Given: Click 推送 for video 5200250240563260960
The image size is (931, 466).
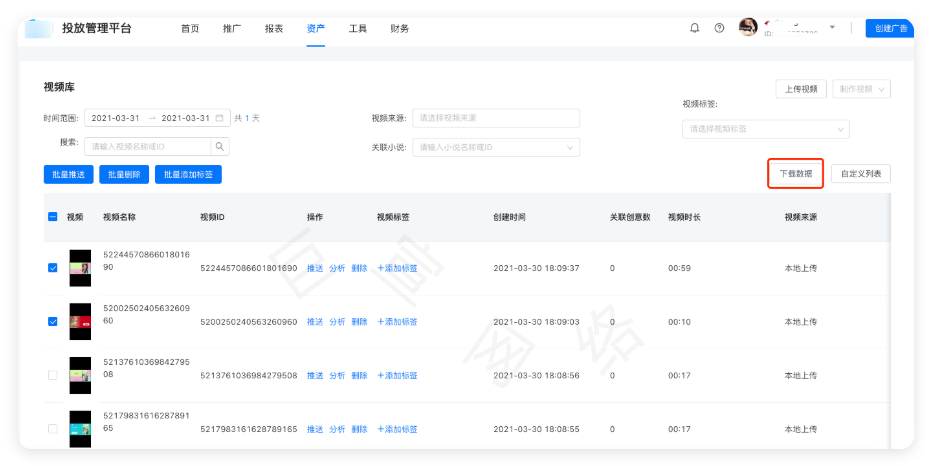Looking at the screenshot, I should [315, 322].
